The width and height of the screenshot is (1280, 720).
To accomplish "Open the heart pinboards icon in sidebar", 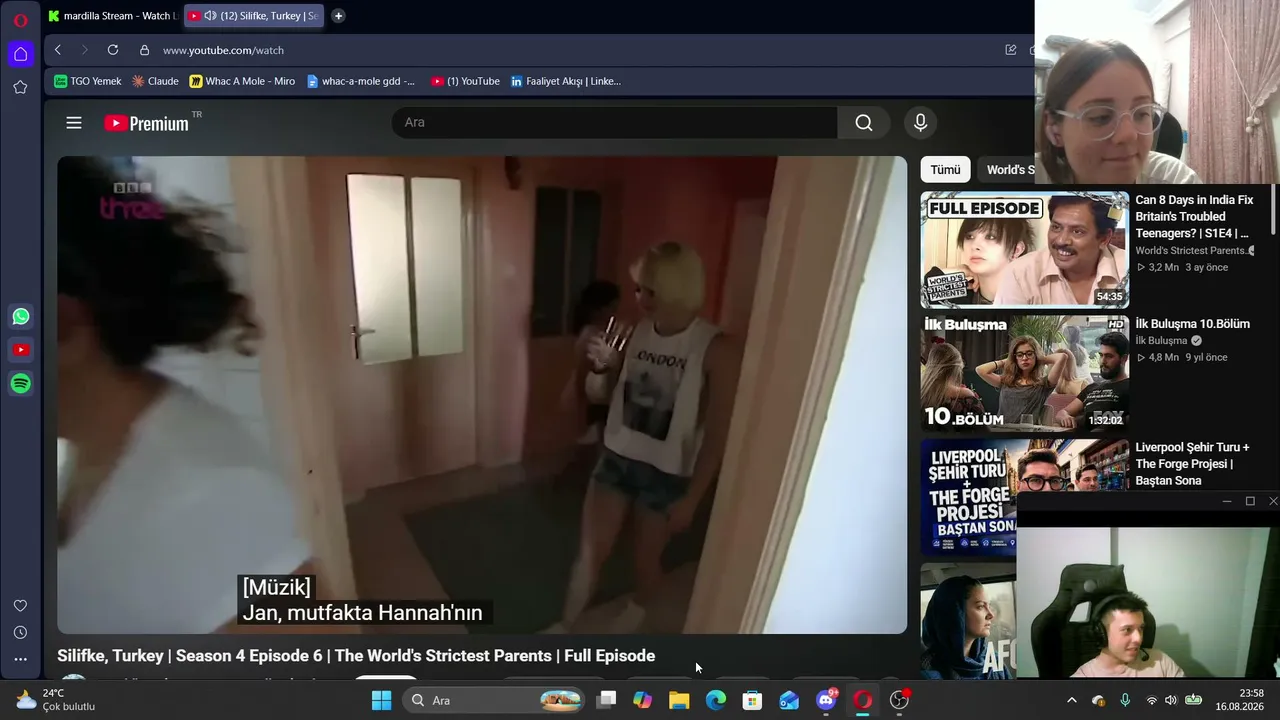I will coord(20,606).
